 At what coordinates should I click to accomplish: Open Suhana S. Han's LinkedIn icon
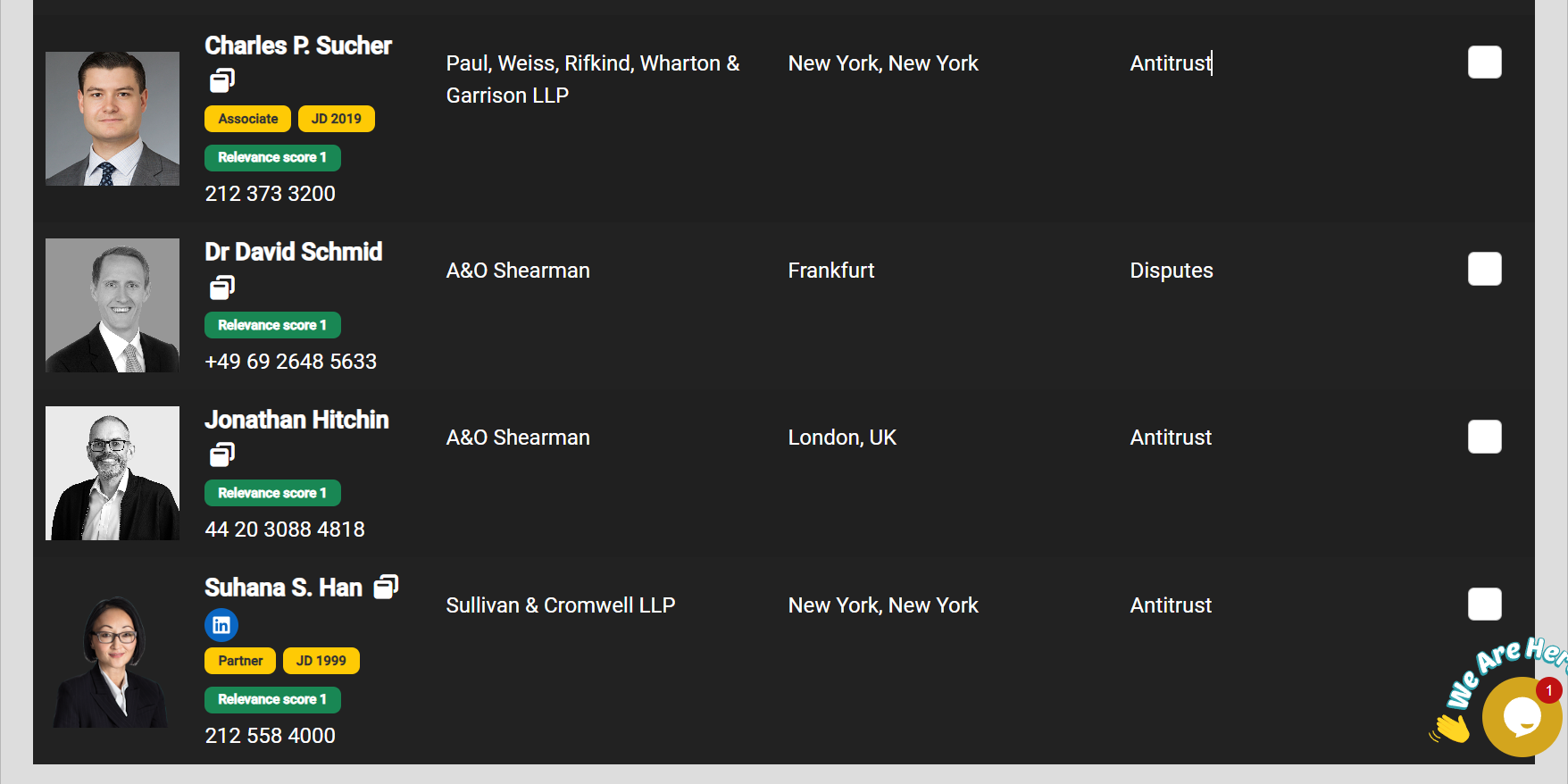tap(221, 625)
